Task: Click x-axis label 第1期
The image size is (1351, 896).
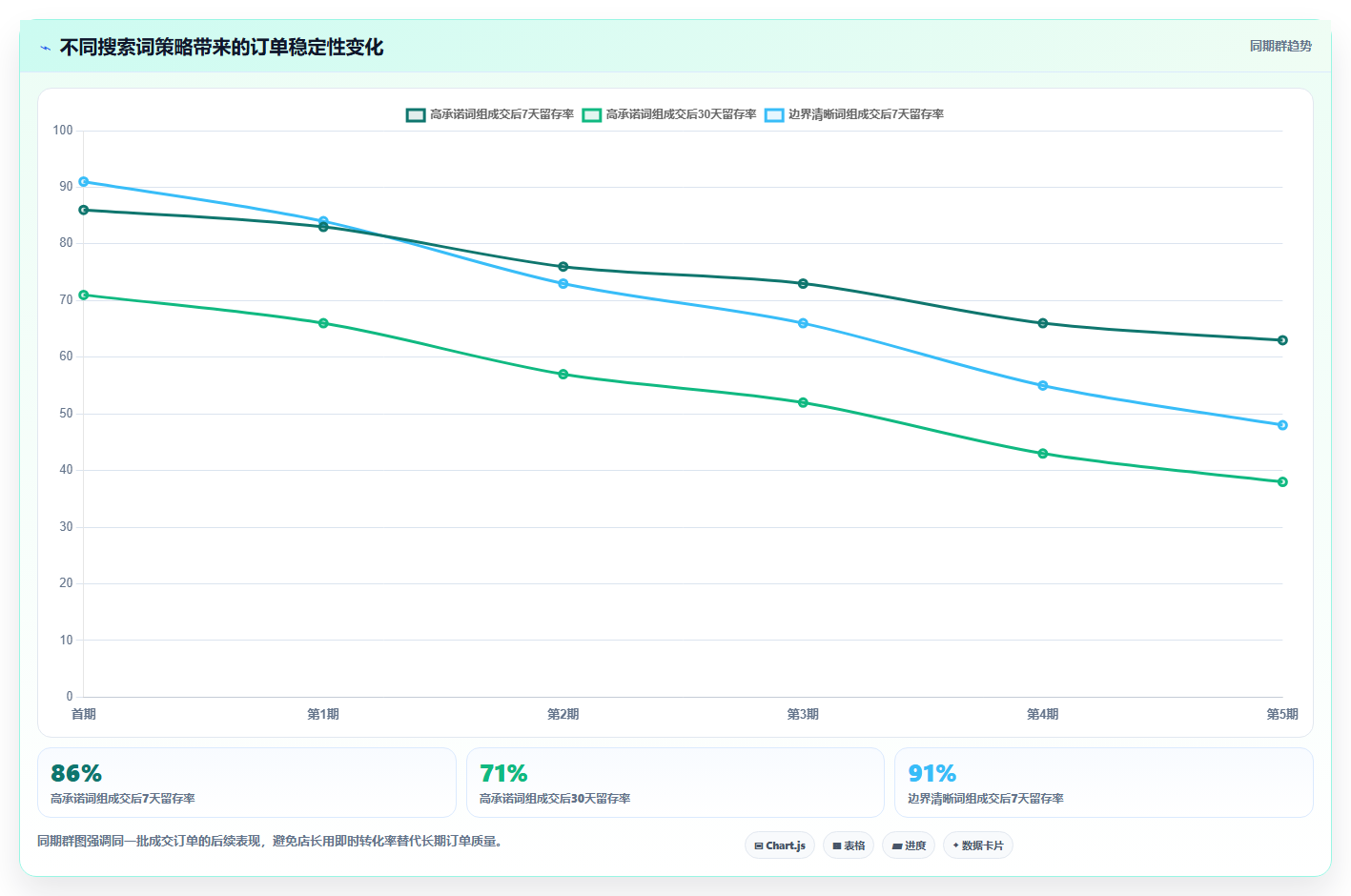Action: (x=323, y=714)
